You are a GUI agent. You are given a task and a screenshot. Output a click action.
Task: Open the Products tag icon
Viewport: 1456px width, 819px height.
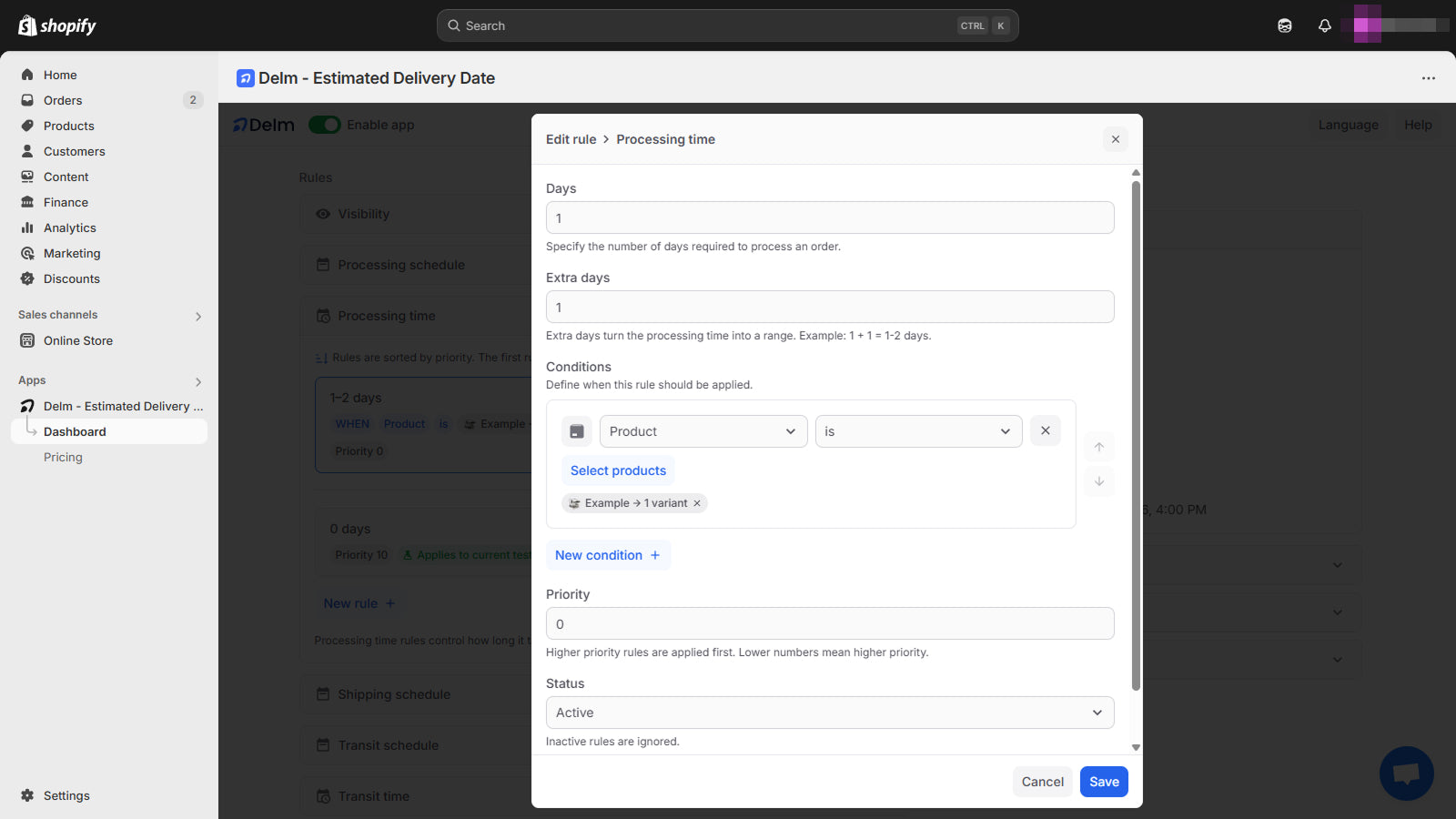click(27, 126)
